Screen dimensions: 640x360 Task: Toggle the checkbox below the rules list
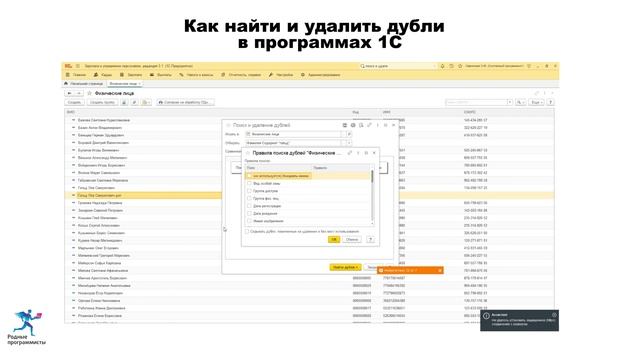tap(247, 231)
